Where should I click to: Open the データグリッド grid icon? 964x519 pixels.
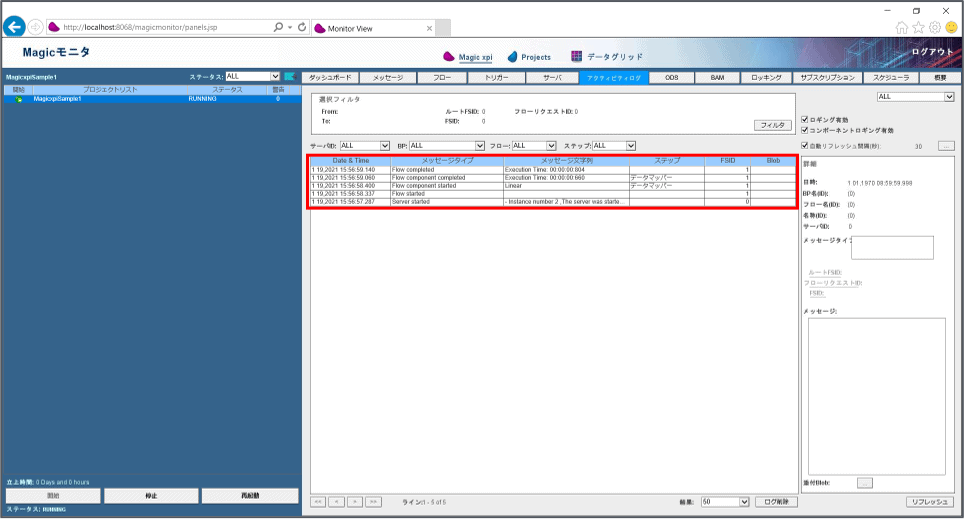tap(577, 57)
